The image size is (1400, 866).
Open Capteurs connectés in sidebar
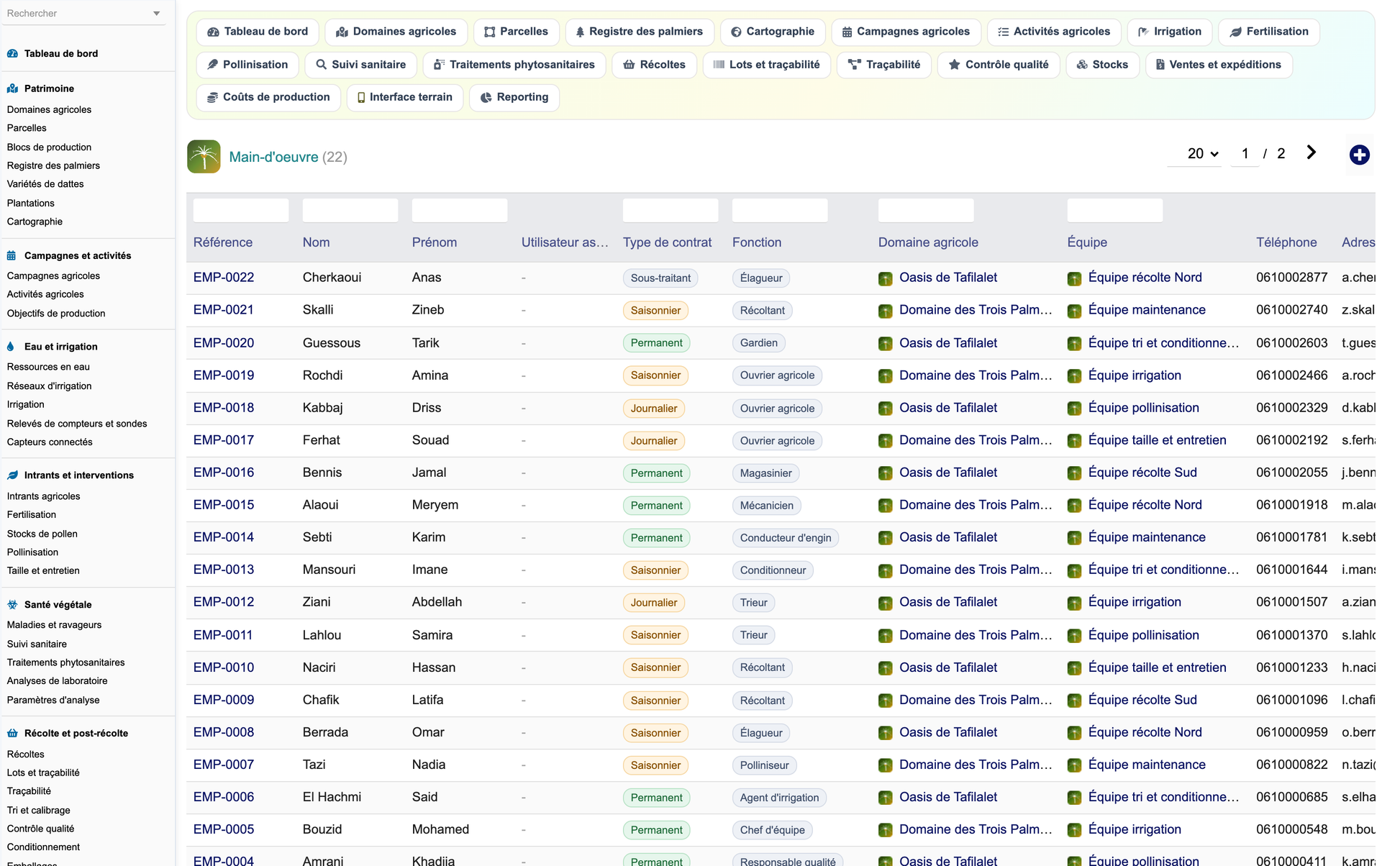point(50,442)
